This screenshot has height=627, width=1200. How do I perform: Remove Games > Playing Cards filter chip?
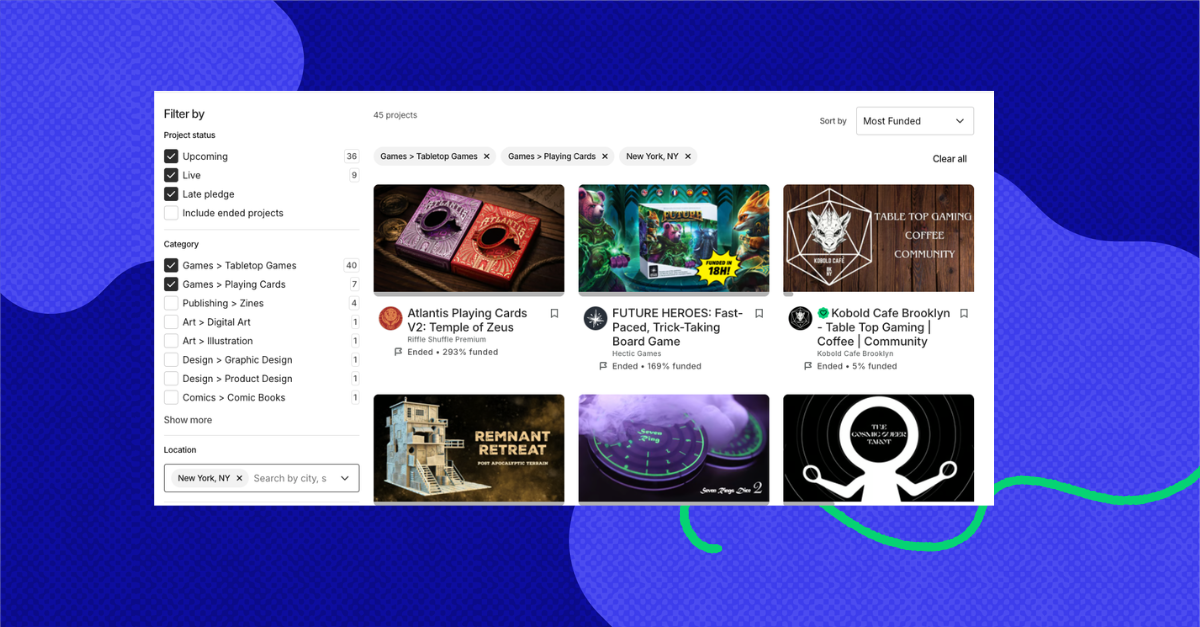point(605,156)
